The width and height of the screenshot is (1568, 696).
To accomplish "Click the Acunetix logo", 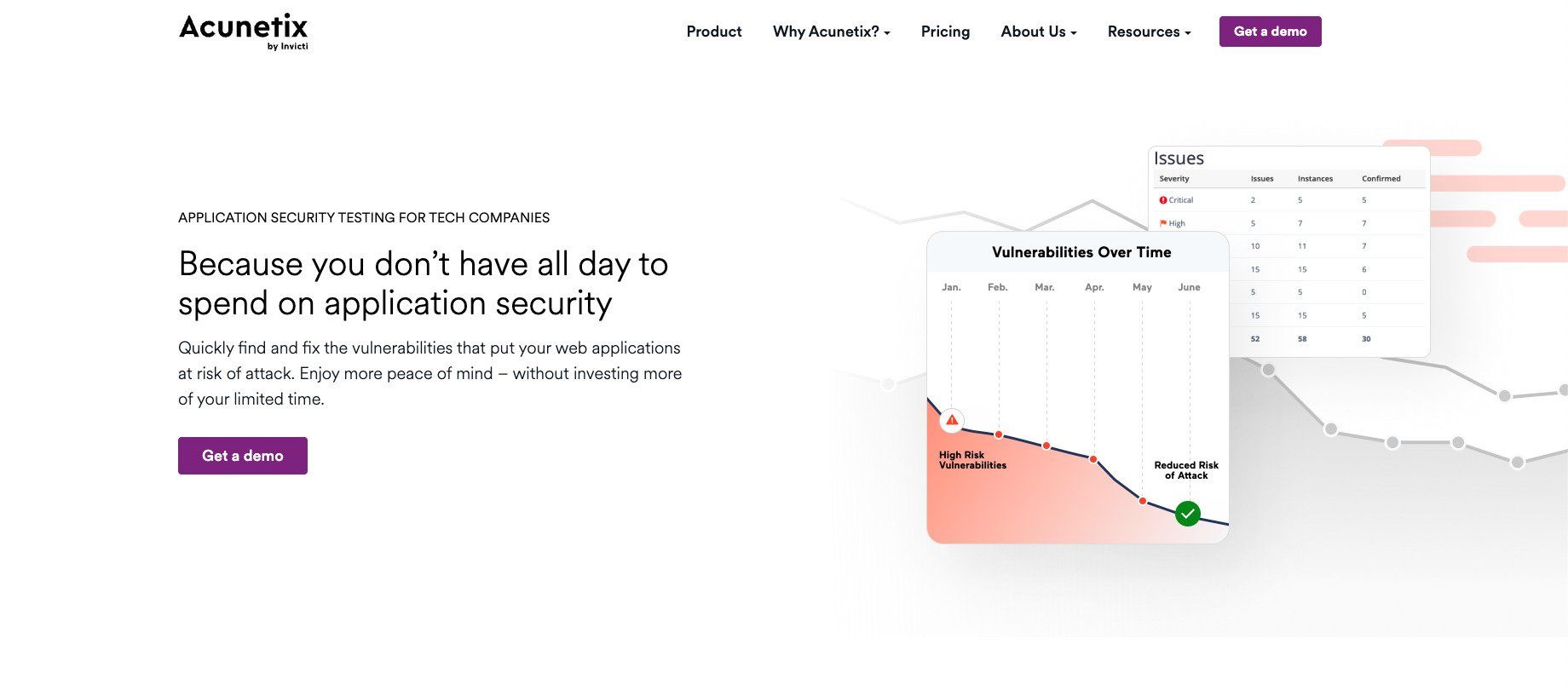I will pyautogui.click(x=244, y=32).
